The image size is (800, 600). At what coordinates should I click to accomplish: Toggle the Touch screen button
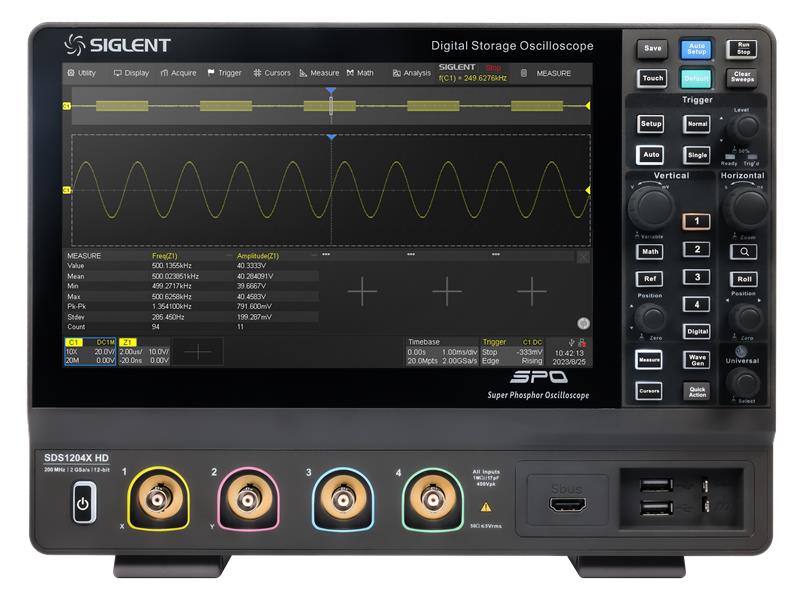pos(653,78)
